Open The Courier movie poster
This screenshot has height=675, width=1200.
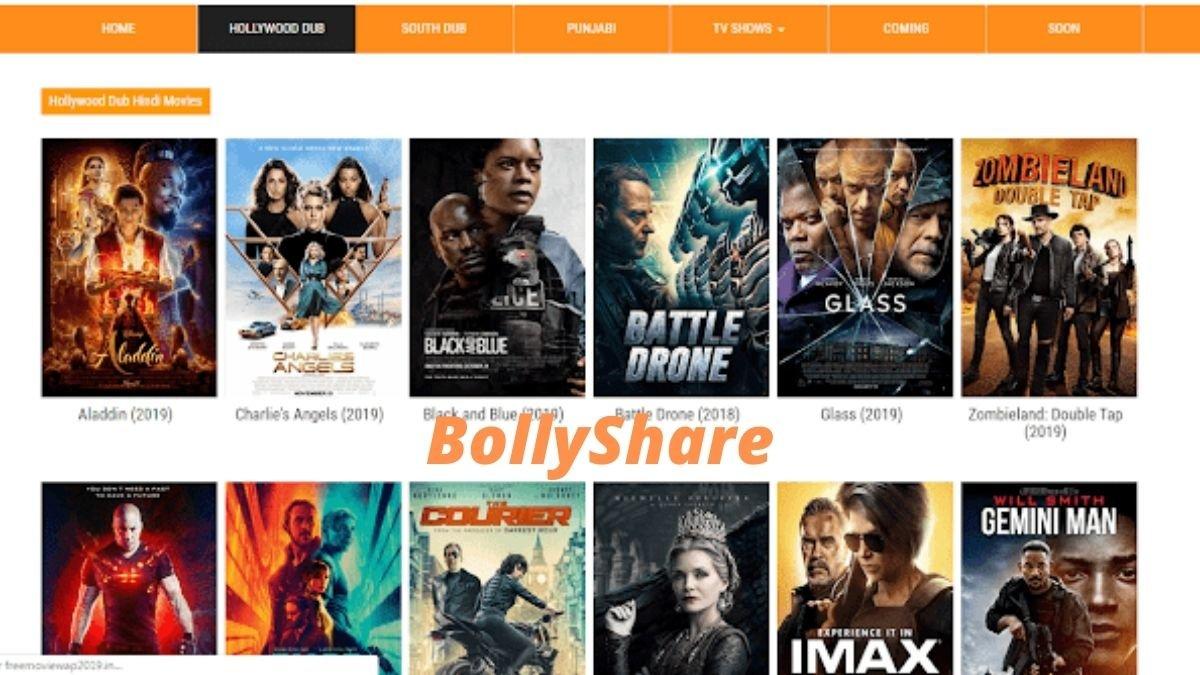coord(497,578)
